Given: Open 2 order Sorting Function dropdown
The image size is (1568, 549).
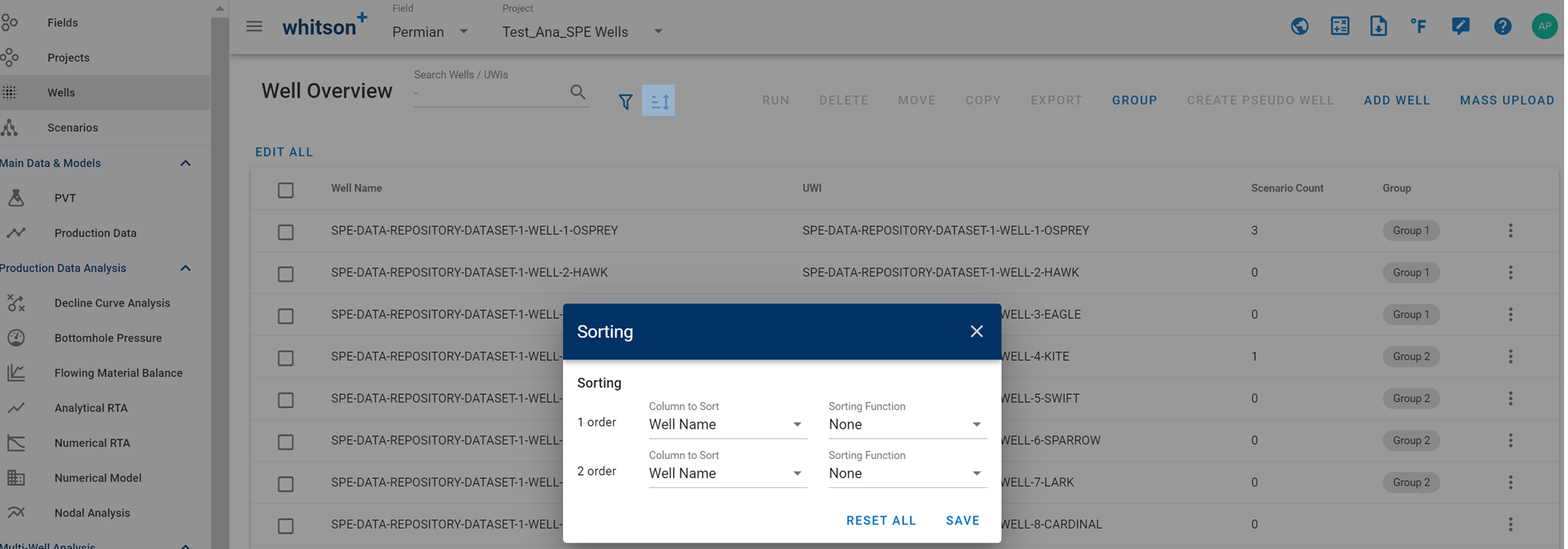Looking at the screenshot, I should coord(906,474).
